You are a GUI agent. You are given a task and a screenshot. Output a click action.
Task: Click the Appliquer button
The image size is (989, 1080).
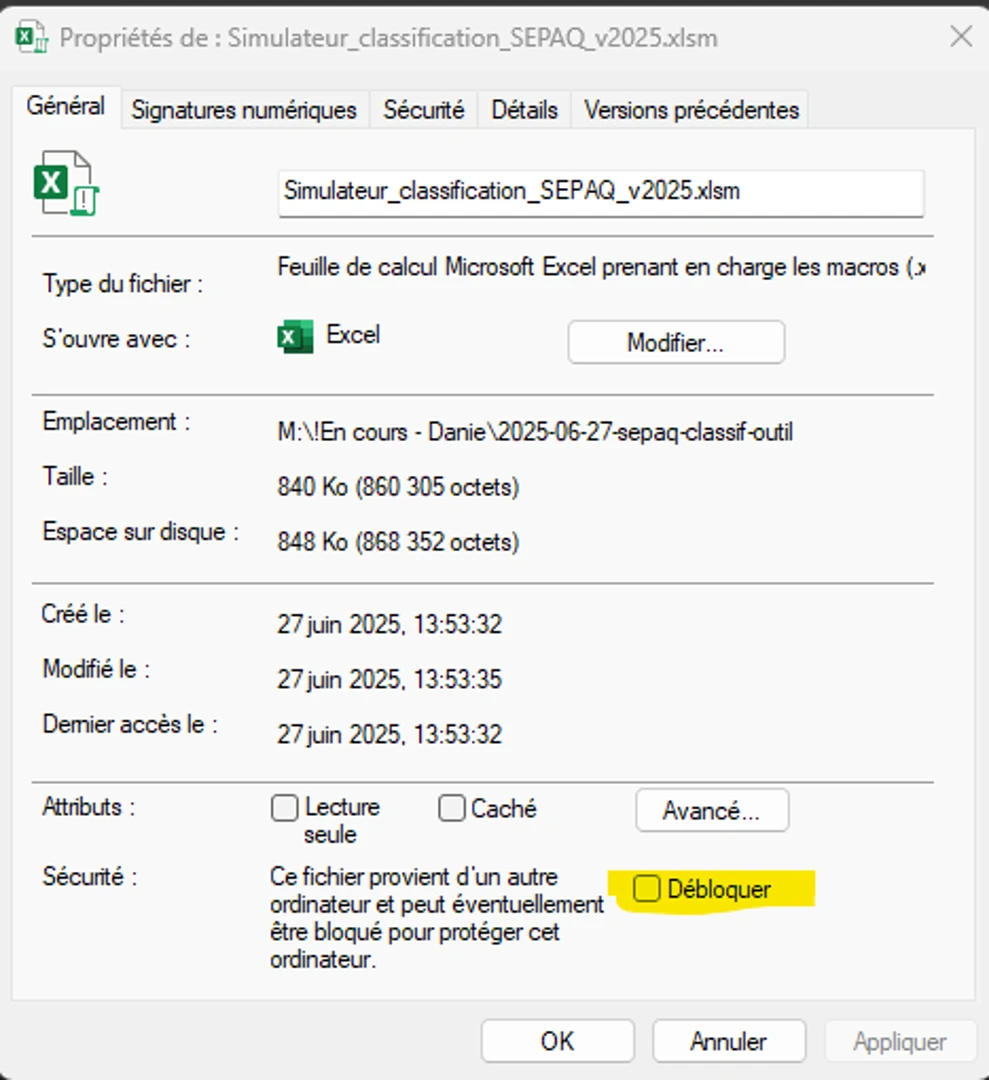click(x=899, y=1041)
